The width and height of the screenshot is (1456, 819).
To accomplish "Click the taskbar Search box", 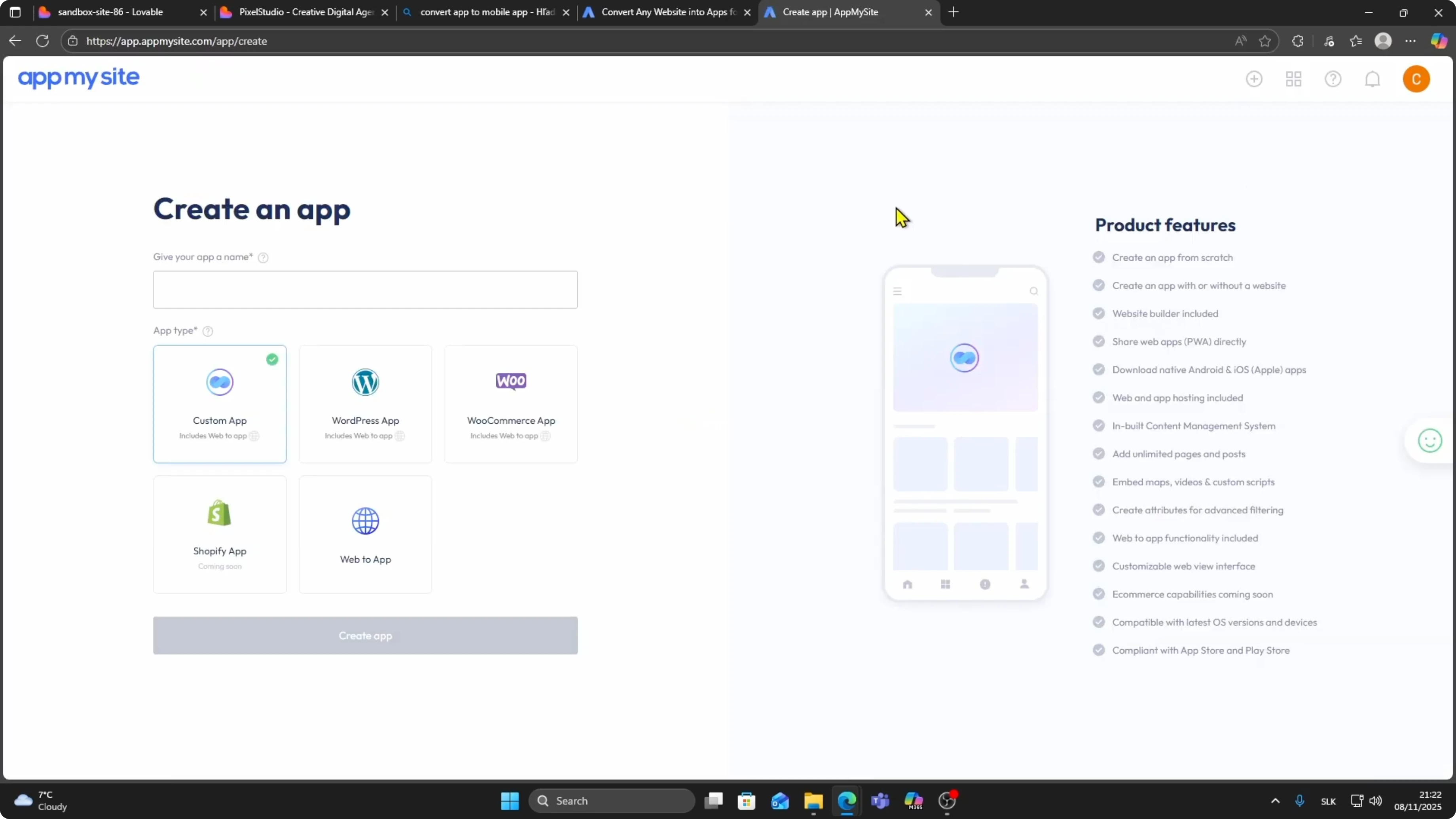I will (612, 801).
